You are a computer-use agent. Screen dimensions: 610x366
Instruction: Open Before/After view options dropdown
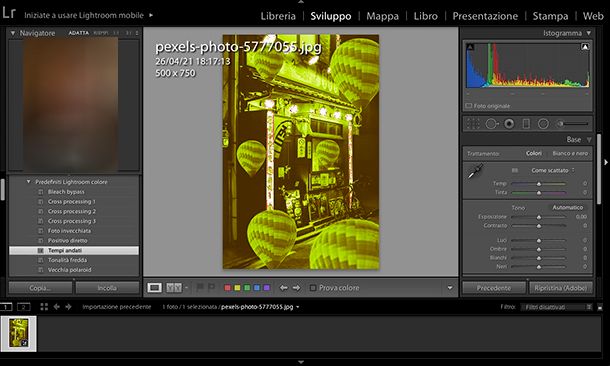[x=186, y=288]
